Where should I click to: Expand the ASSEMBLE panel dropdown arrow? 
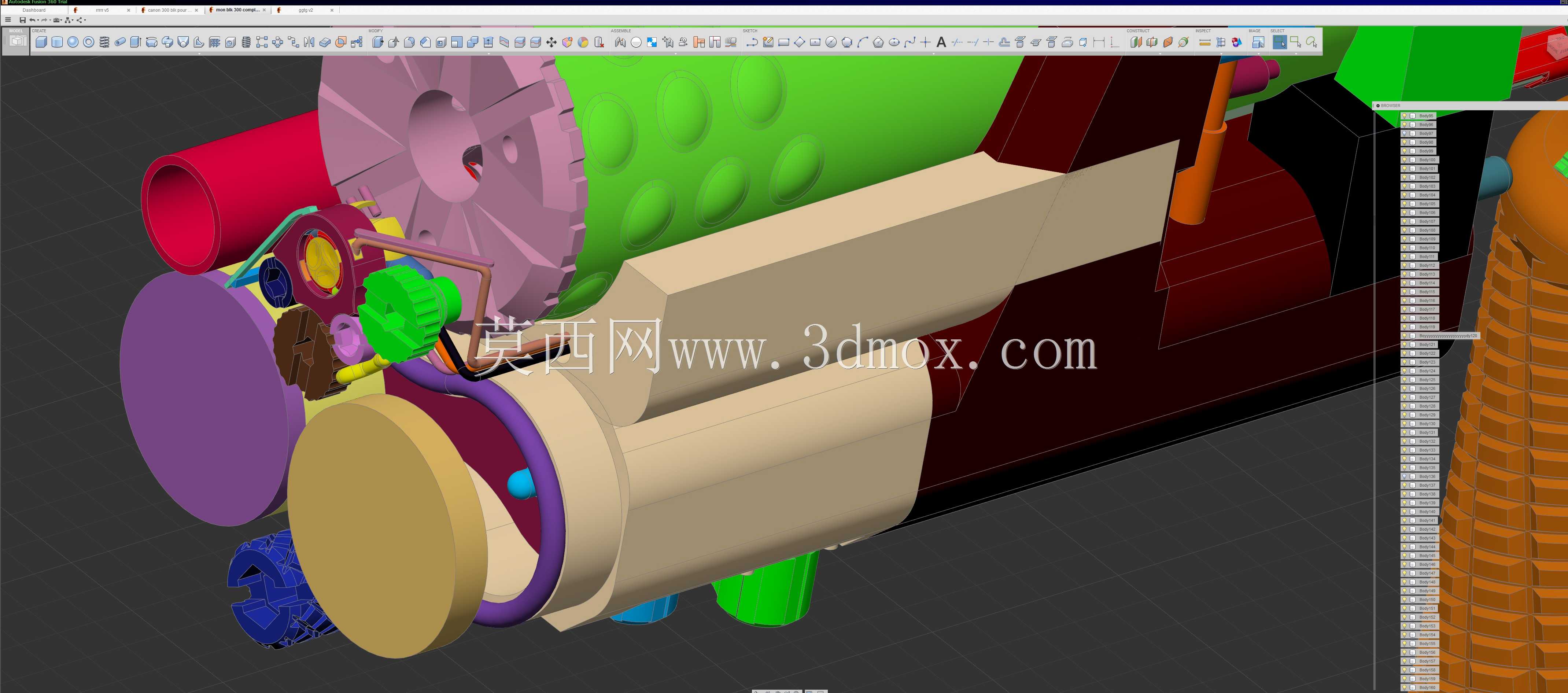coord(676,54)
